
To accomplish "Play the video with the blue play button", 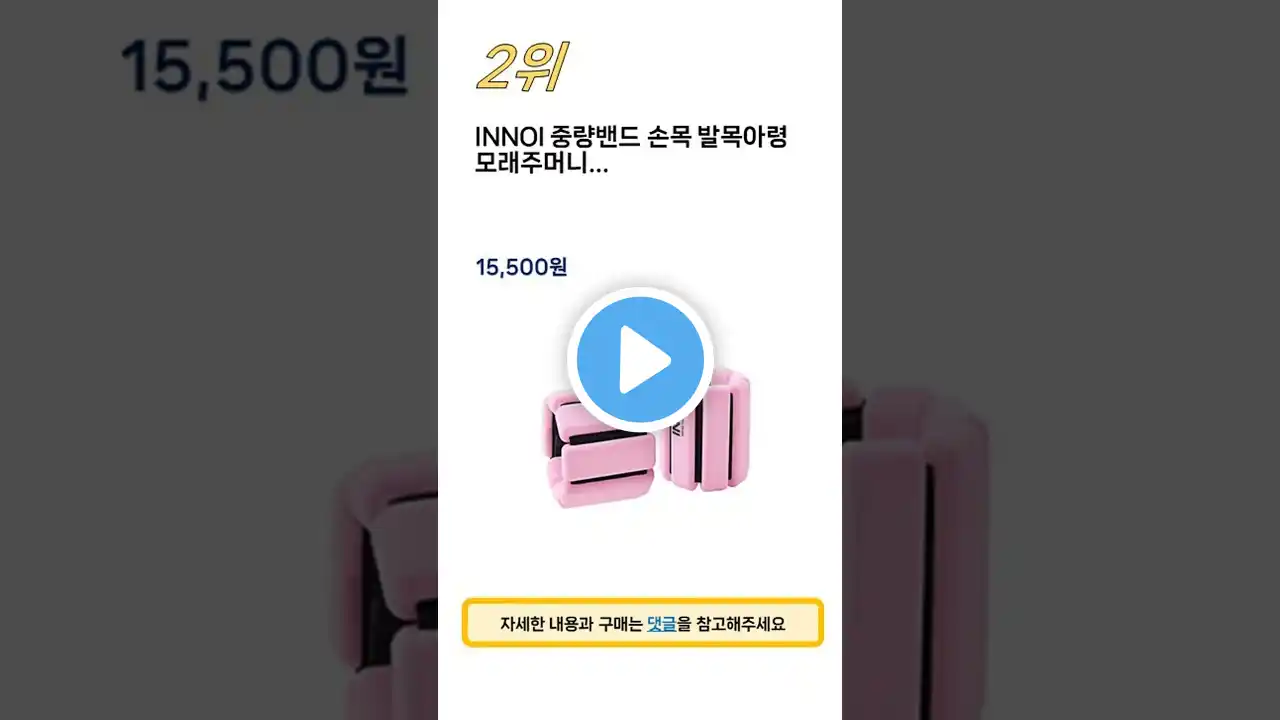I will (640, 359).
